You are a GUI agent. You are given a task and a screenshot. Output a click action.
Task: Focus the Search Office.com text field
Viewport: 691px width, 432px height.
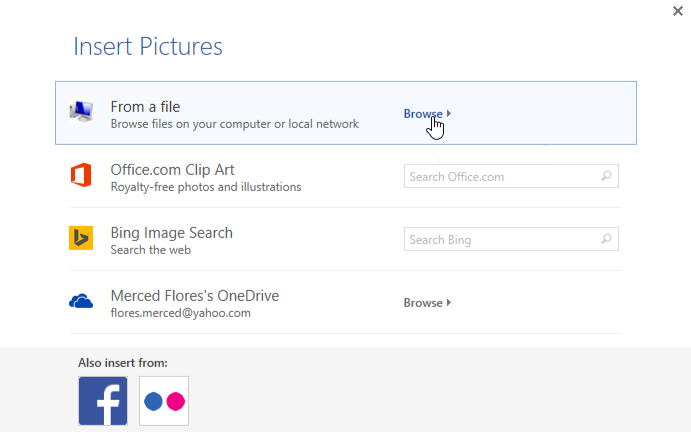pos(500,177)
